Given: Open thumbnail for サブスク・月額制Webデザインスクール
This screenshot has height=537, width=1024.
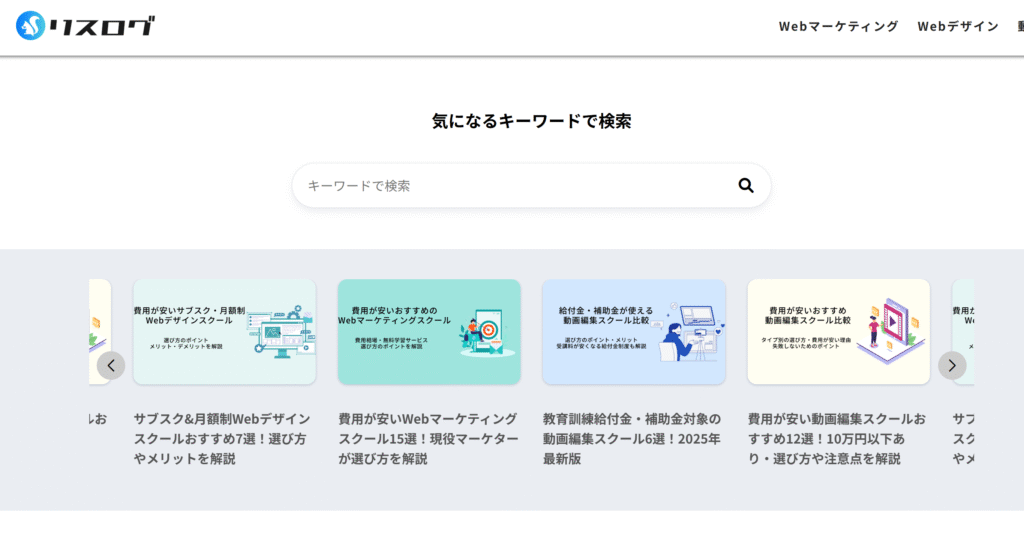Looking at the screenshot, I should click(225, 332).
